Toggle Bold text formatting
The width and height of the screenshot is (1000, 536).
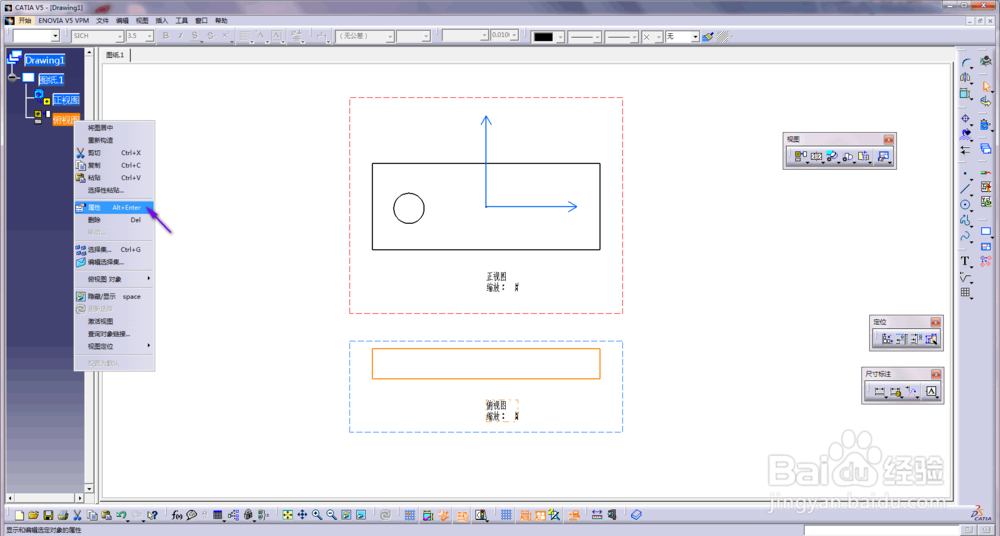[166, 36]
